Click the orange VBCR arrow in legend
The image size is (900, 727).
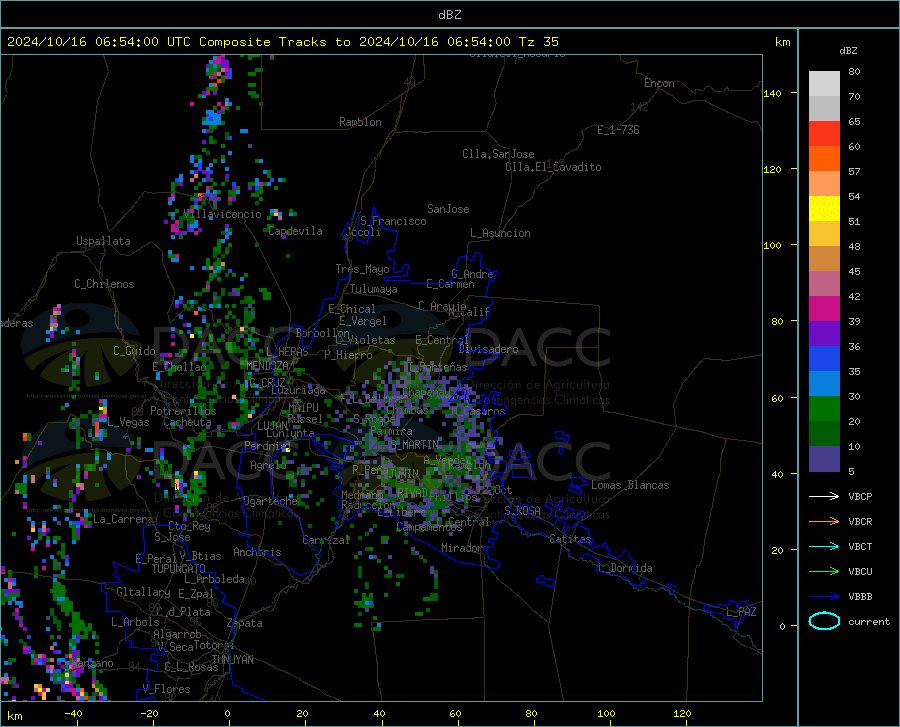tap(824, 521)
